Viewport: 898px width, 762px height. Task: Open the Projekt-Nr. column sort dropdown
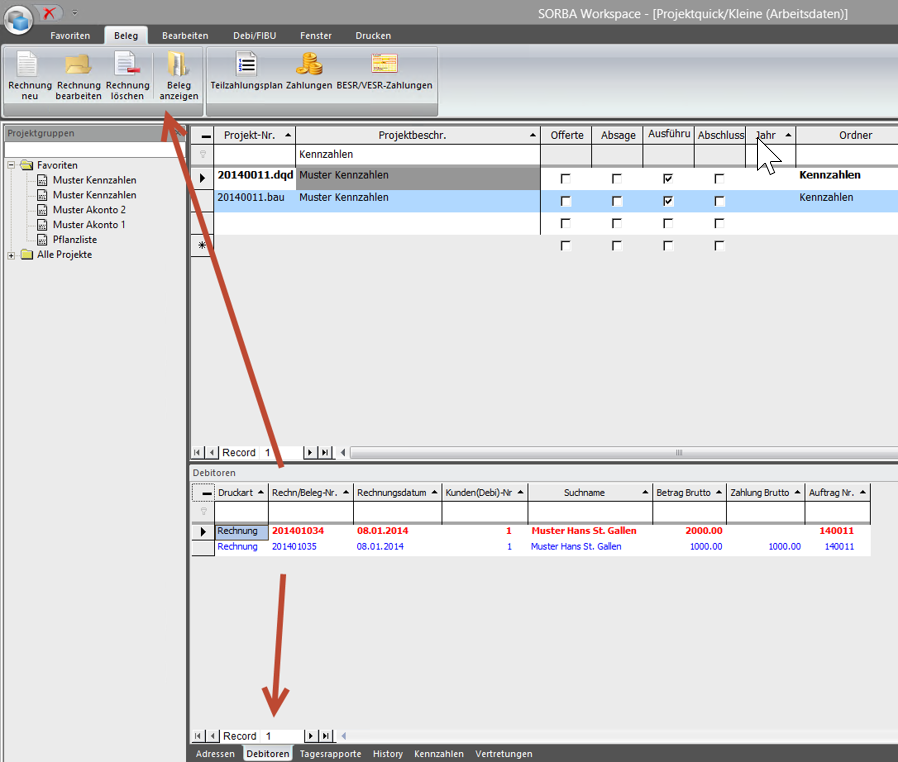(288, 135)
